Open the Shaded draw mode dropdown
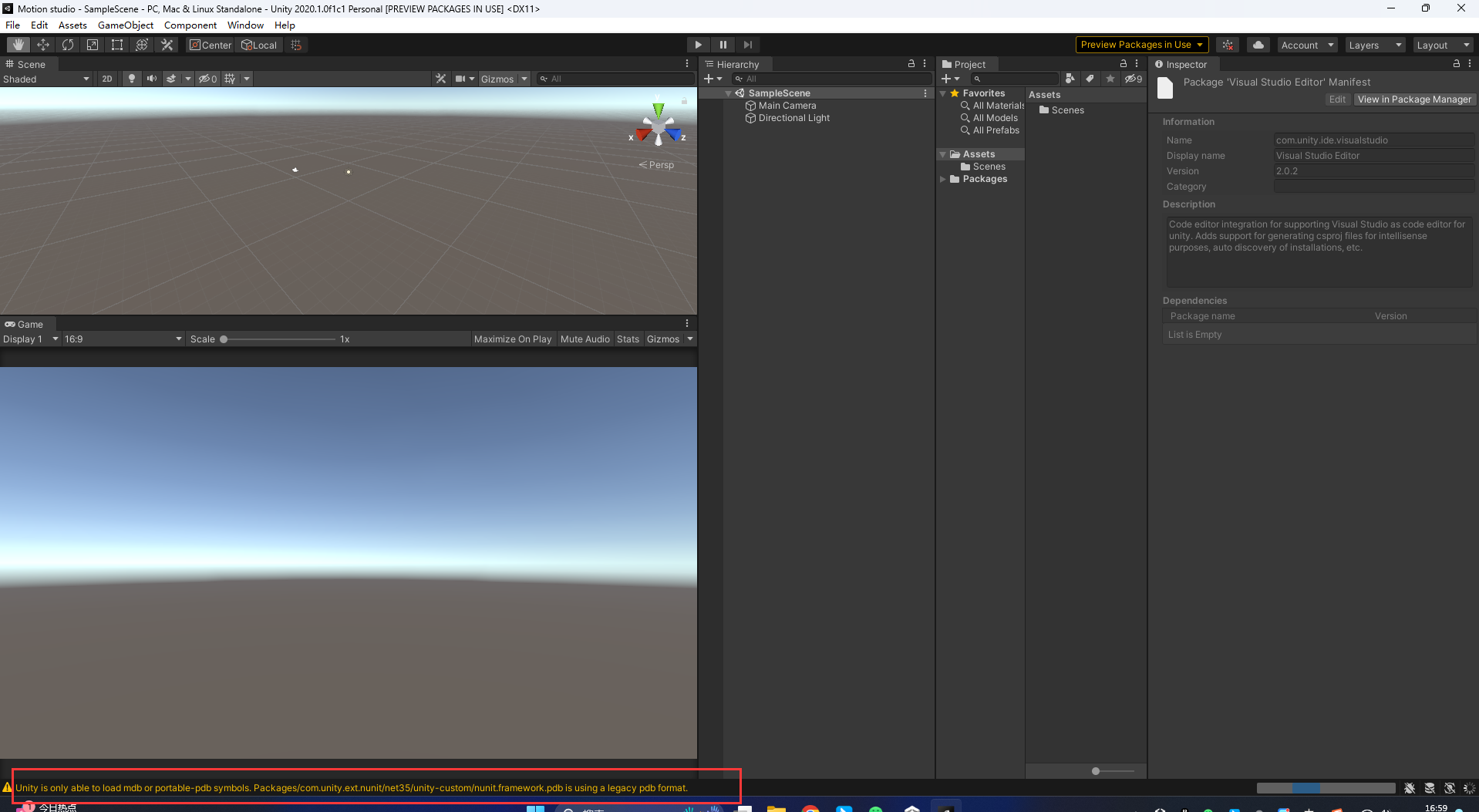This screenshot has width=1479, height=812. [x=46, y=79]
